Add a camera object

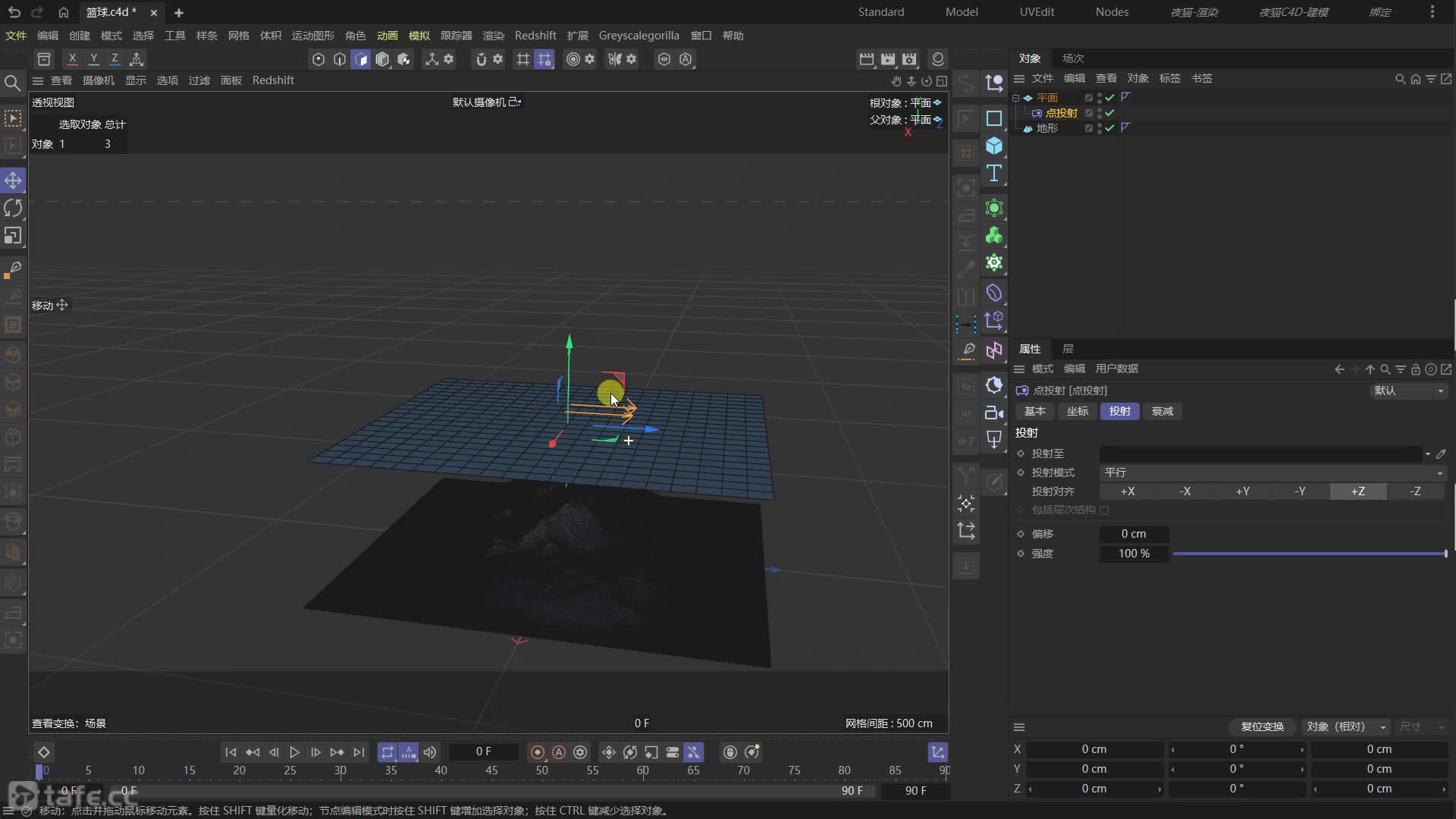point(994,413)
